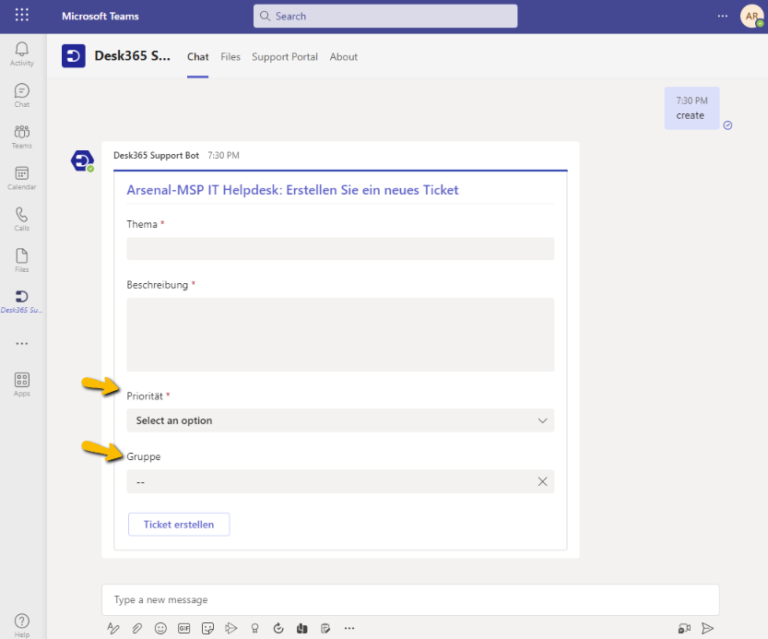Click the Beschreibung text area
This screenshot has height=639, width=768.
point(340,334)
